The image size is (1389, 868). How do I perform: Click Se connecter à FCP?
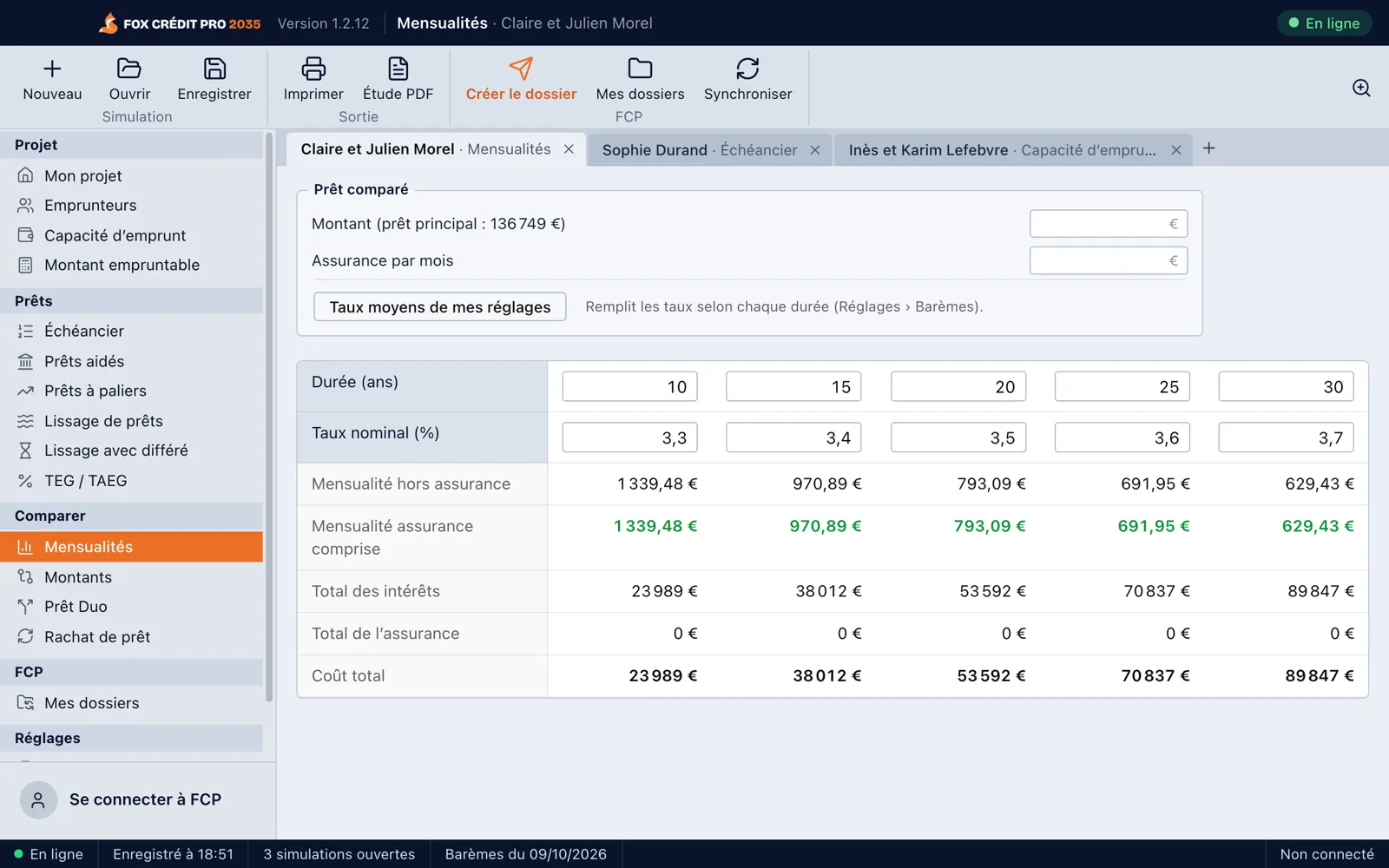pyautogui.click(x=138, y=799)
